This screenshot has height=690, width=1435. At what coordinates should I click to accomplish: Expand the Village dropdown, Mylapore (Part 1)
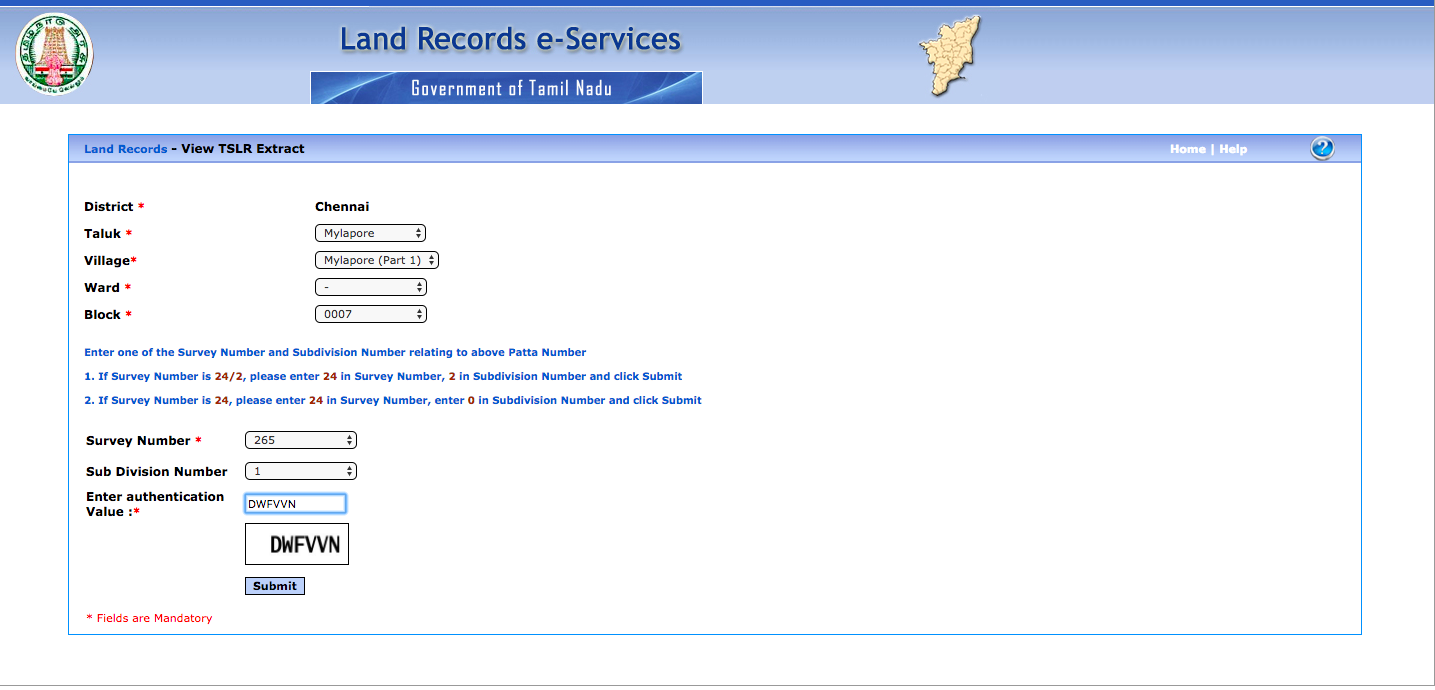point(376,260)
